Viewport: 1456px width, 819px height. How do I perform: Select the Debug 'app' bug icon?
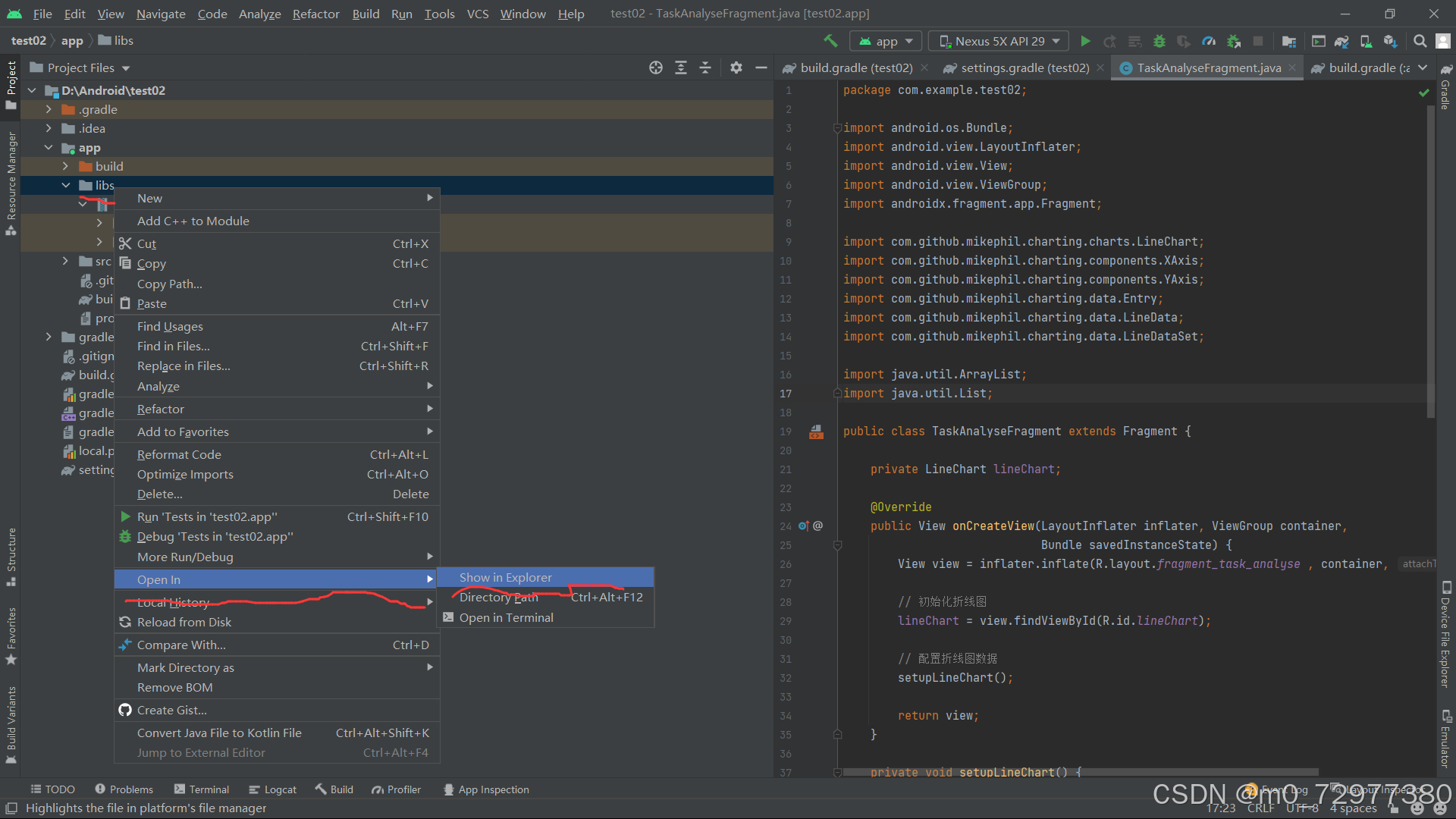(x=1159, y=41)
